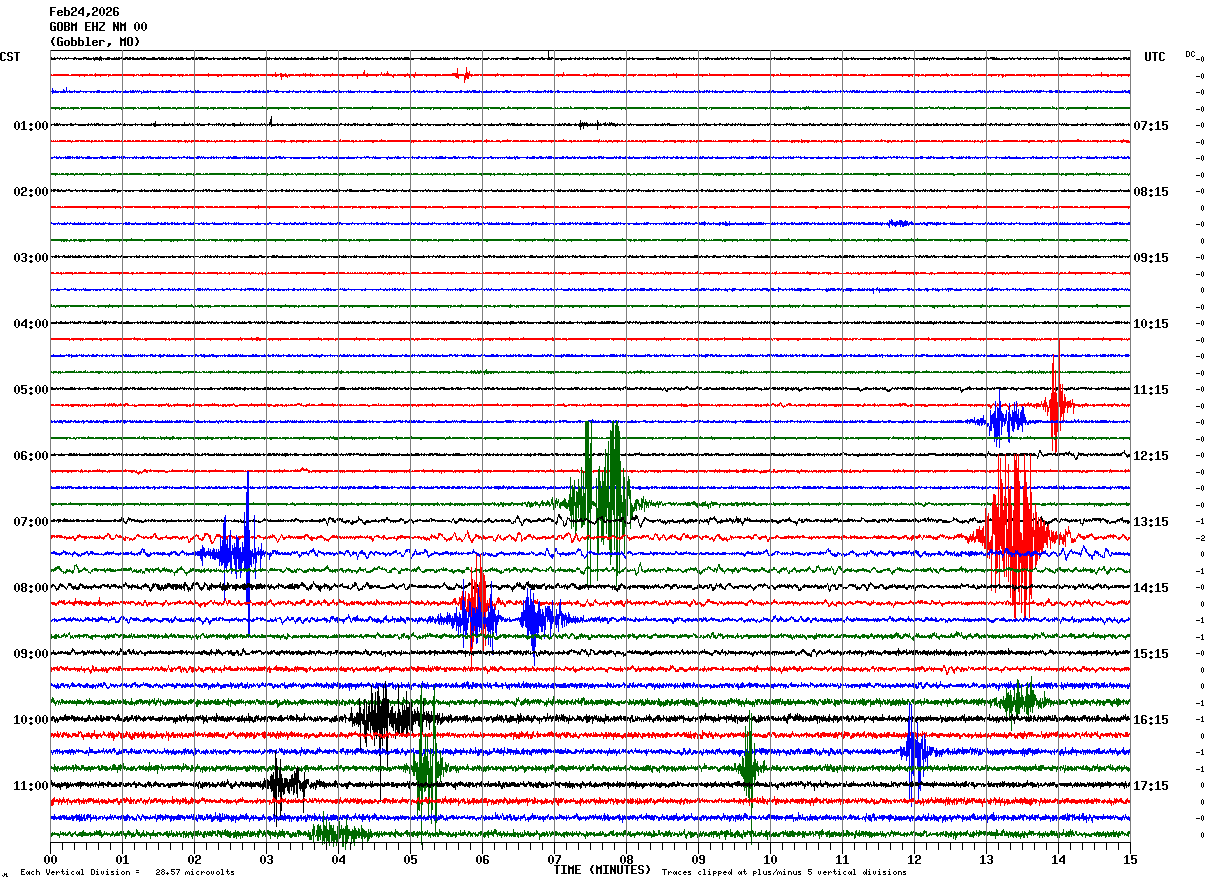Select the 10:00 CST time label
The height and width of the screenshot is (886, 1210).
pos(31,720)
